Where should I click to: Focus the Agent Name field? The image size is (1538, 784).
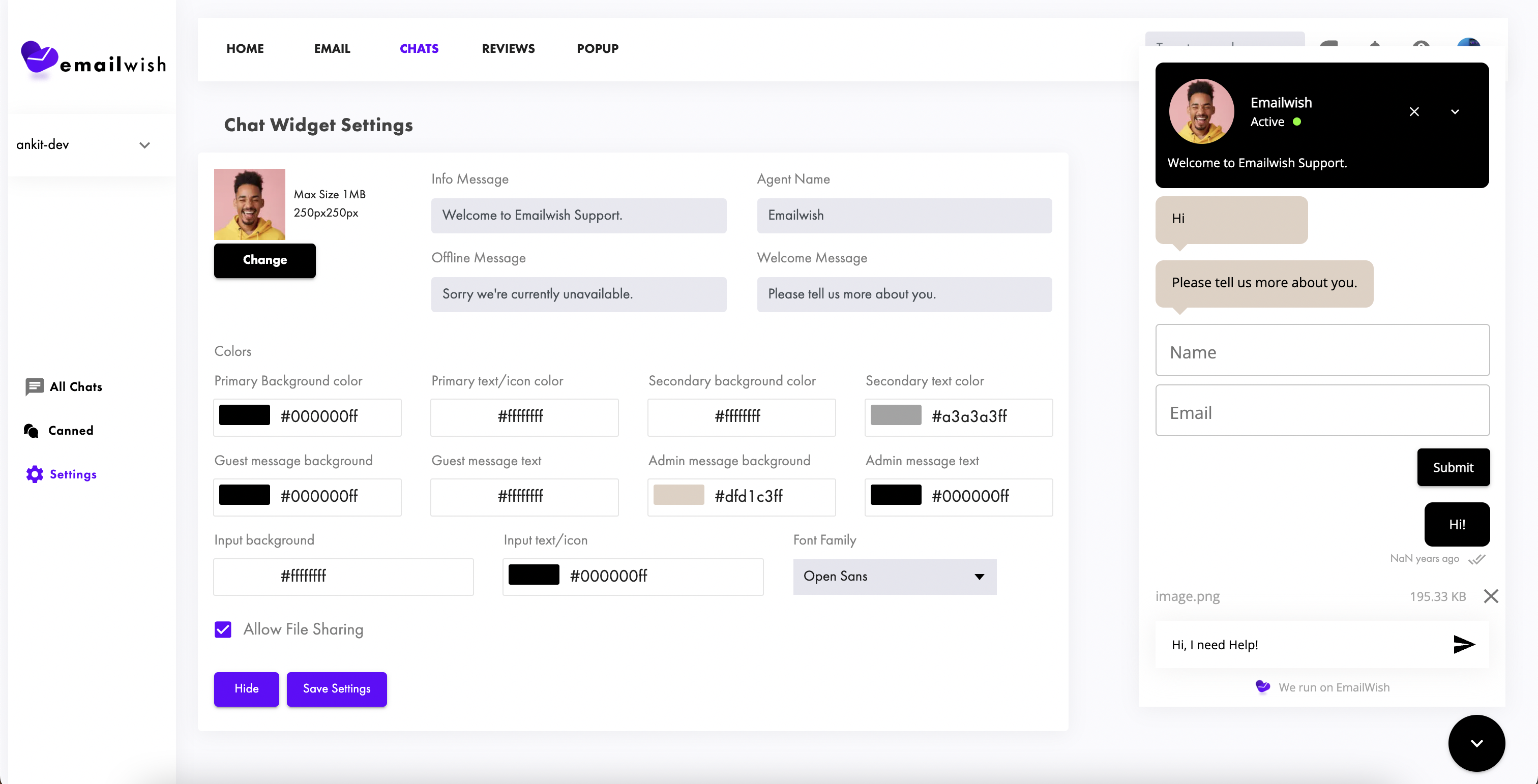click(904, 216)
